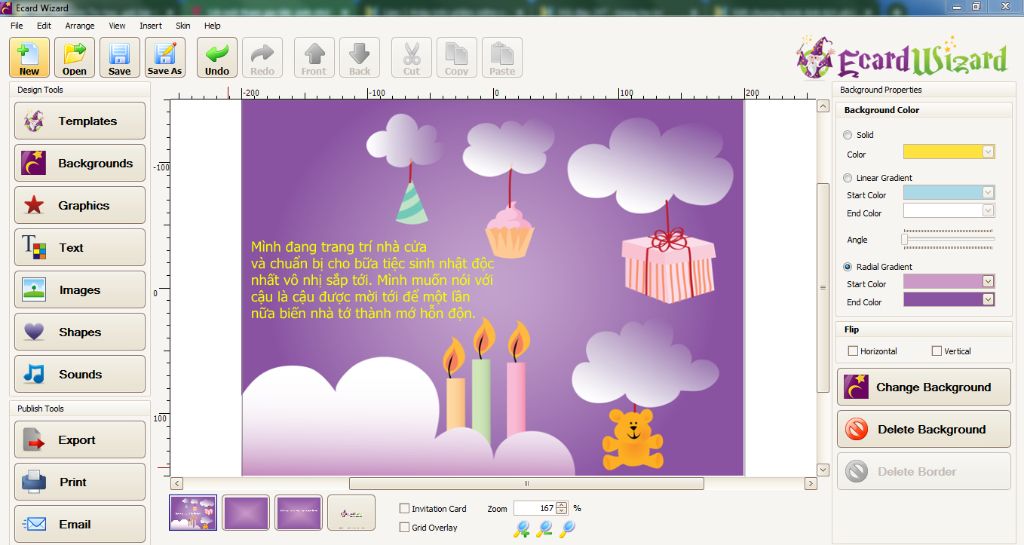Click the Zoom value stepper arrows

(561, 508)
